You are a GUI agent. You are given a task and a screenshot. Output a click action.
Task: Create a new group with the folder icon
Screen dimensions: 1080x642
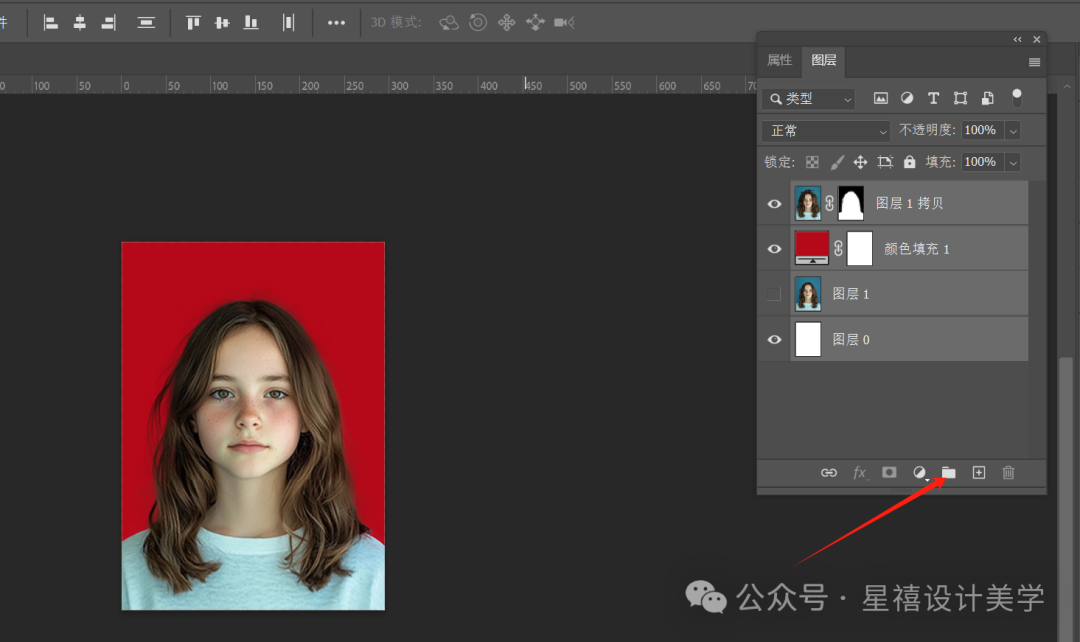(x=948, y=473)
